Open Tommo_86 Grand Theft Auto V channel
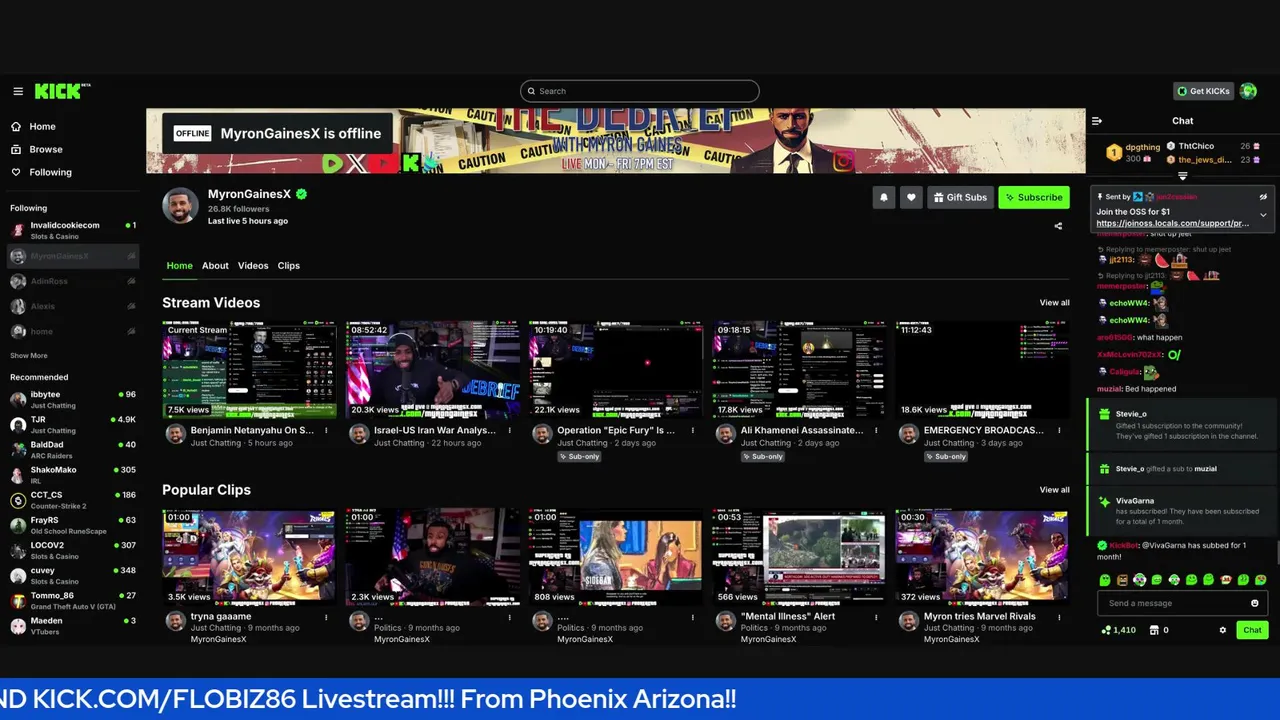Image resolution: width=1280 pixels, height=720 pixels. 73,600
